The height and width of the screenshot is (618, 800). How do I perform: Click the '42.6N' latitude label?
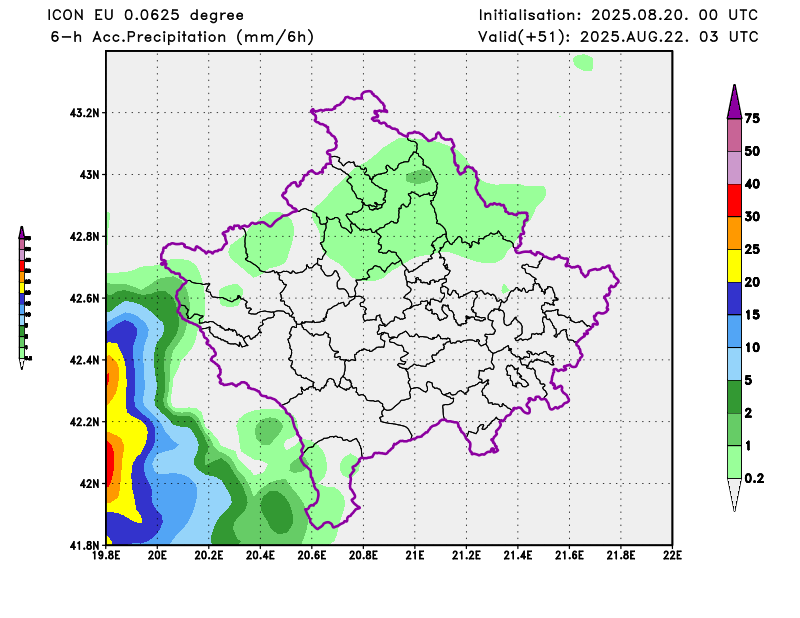click(85, 298)
